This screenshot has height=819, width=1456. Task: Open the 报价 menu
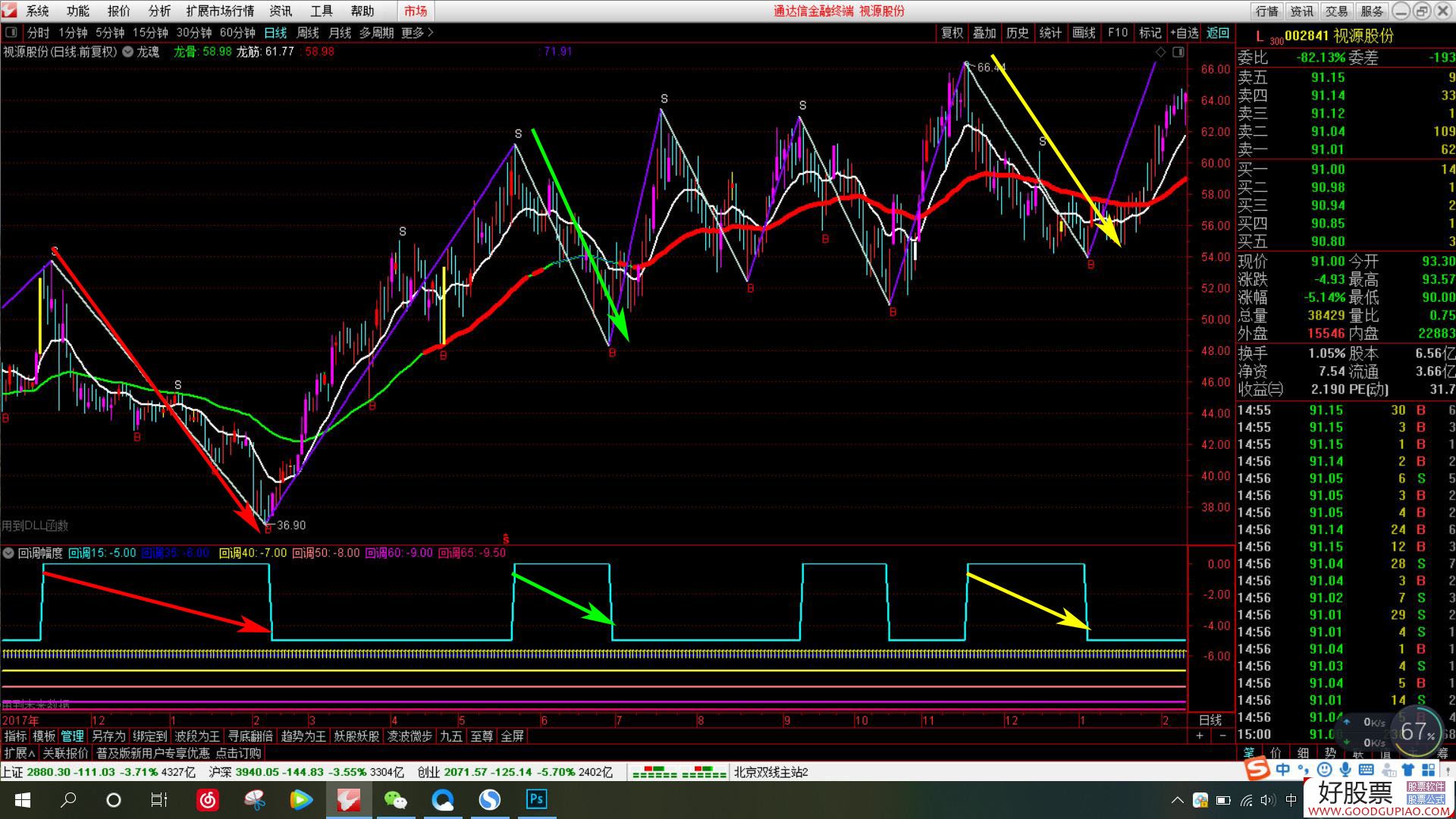pyautogui.click(x=119, y=11)
